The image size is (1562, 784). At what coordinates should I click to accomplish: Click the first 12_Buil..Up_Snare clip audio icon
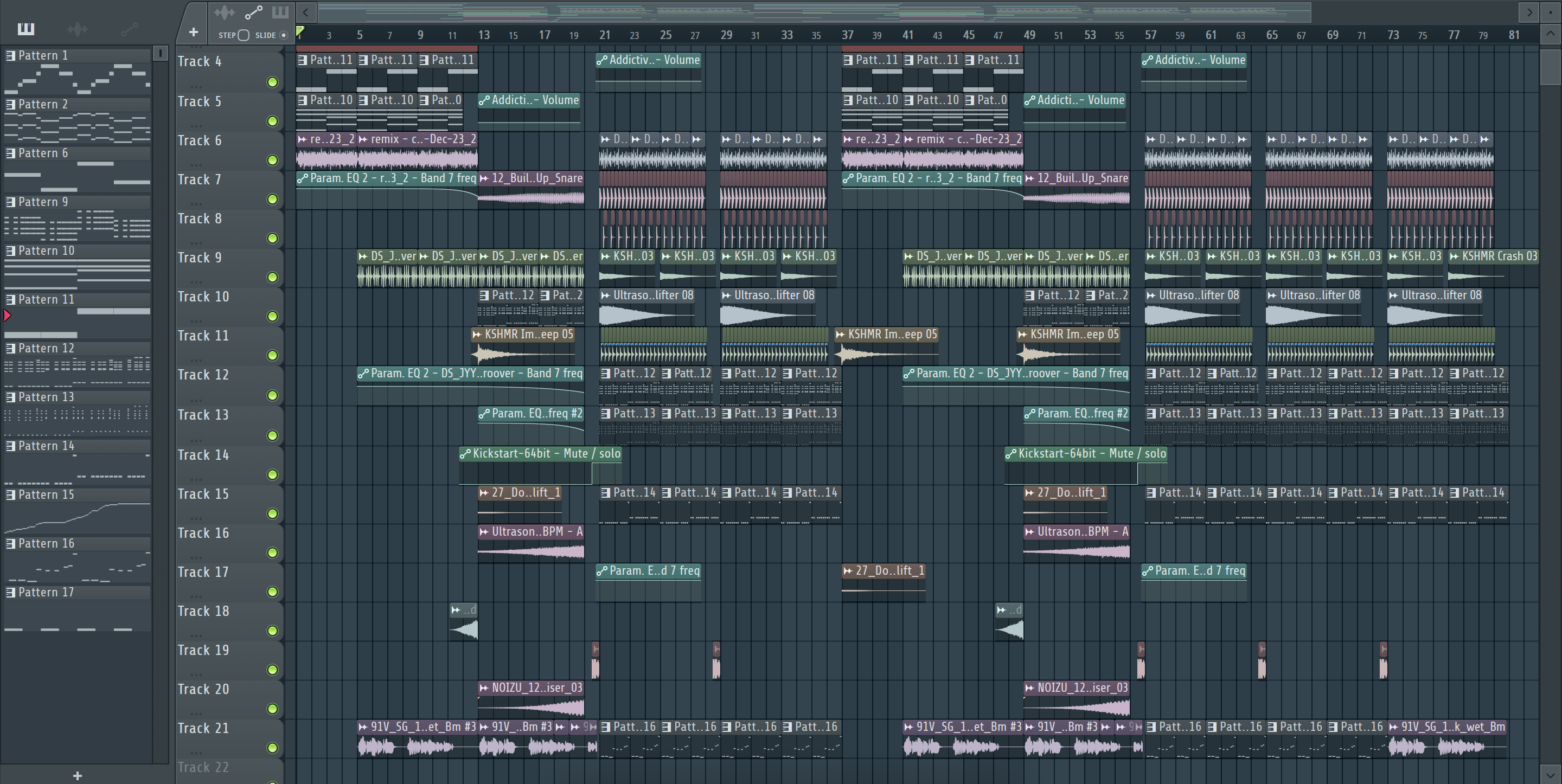[x=484, y=178]
